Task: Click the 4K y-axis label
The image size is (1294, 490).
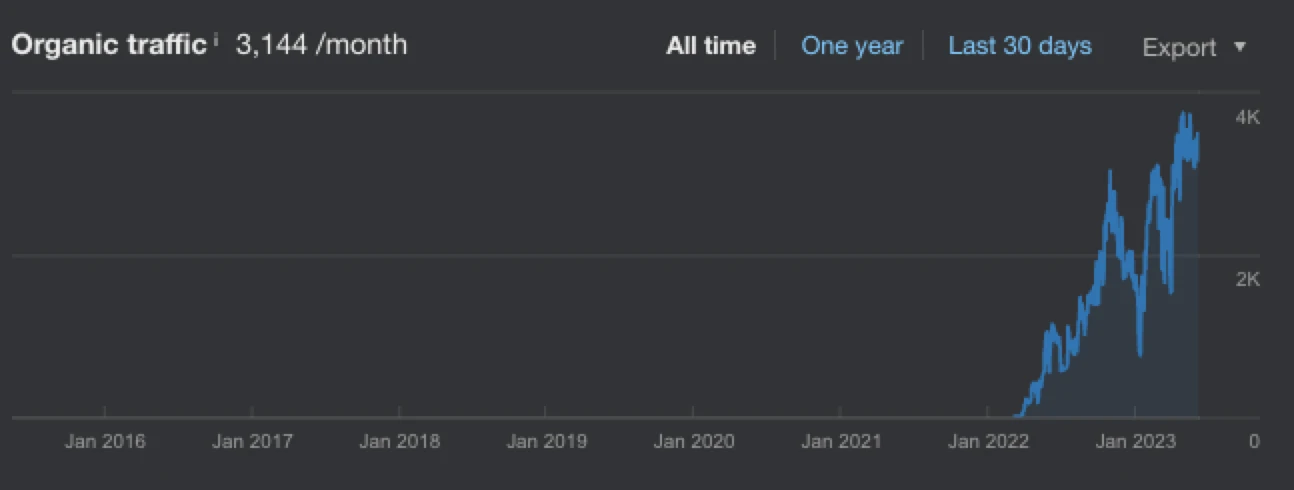Action: (x=1248, y=117)
